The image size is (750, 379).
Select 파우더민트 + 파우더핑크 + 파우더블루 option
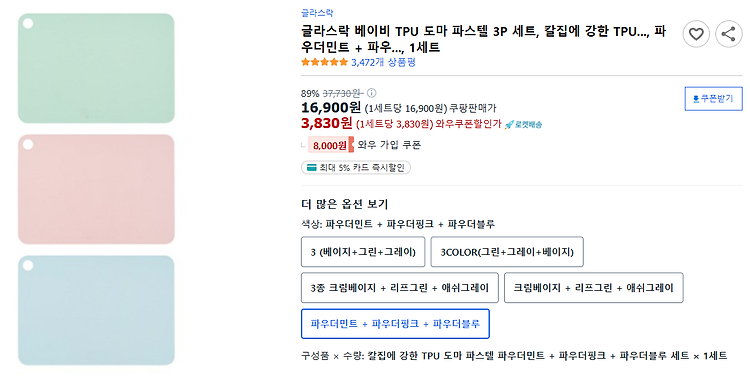[395, 324]
